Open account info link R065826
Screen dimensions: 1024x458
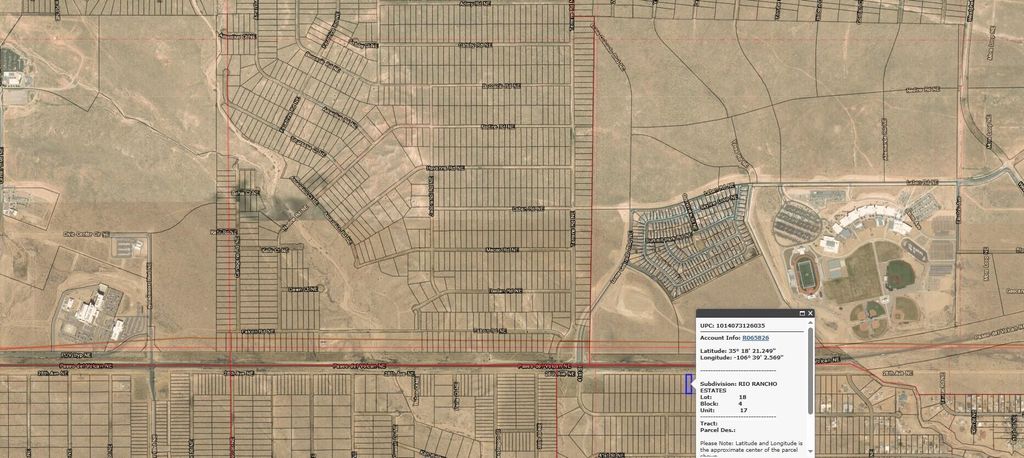click(x=756, y=338)
